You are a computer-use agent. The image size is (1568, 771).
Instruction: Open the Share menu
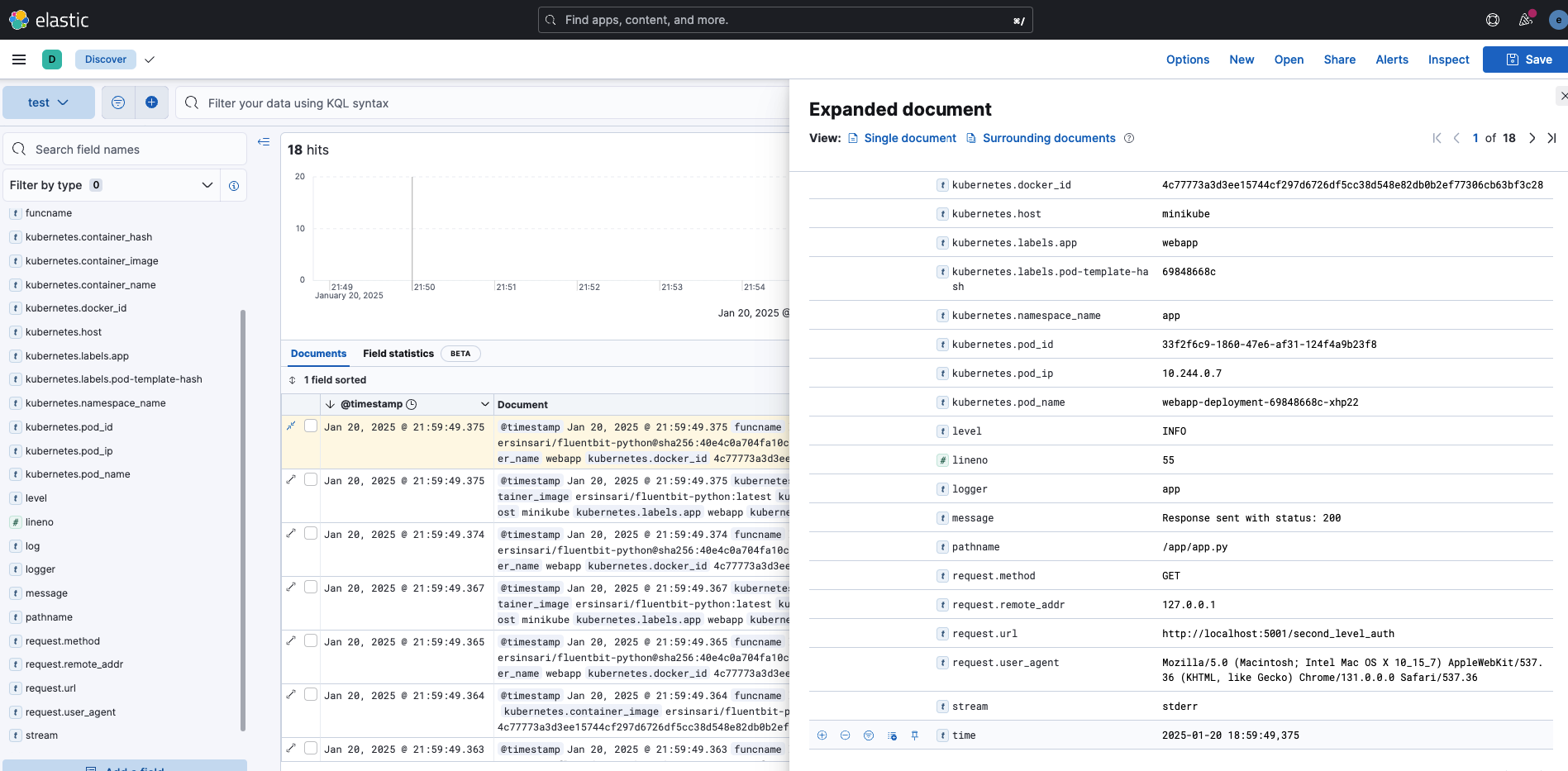point(1340,59)
